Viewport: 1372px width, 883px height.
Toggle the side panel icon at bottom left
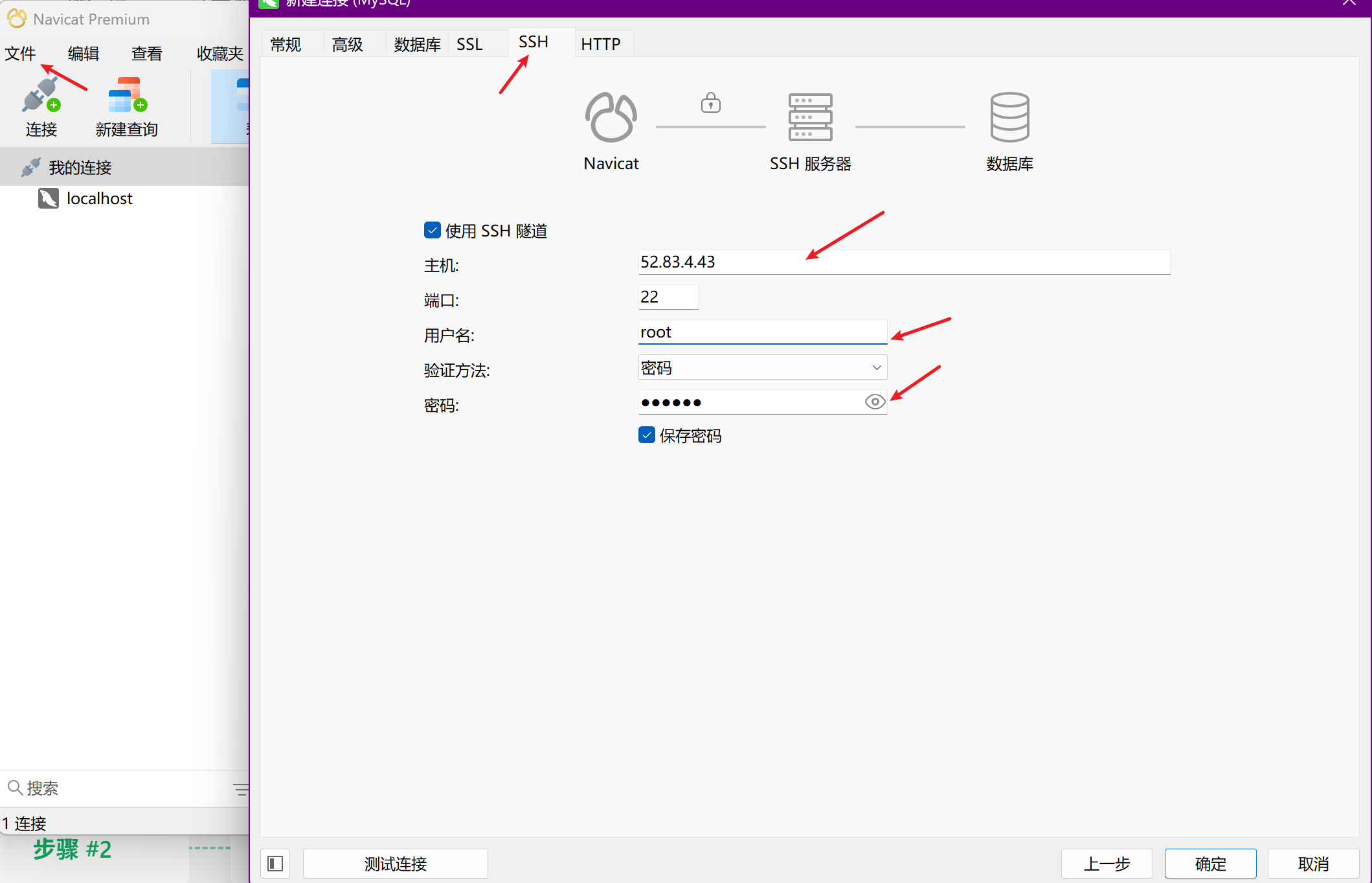pyautogui.click(x=275, y=864)
